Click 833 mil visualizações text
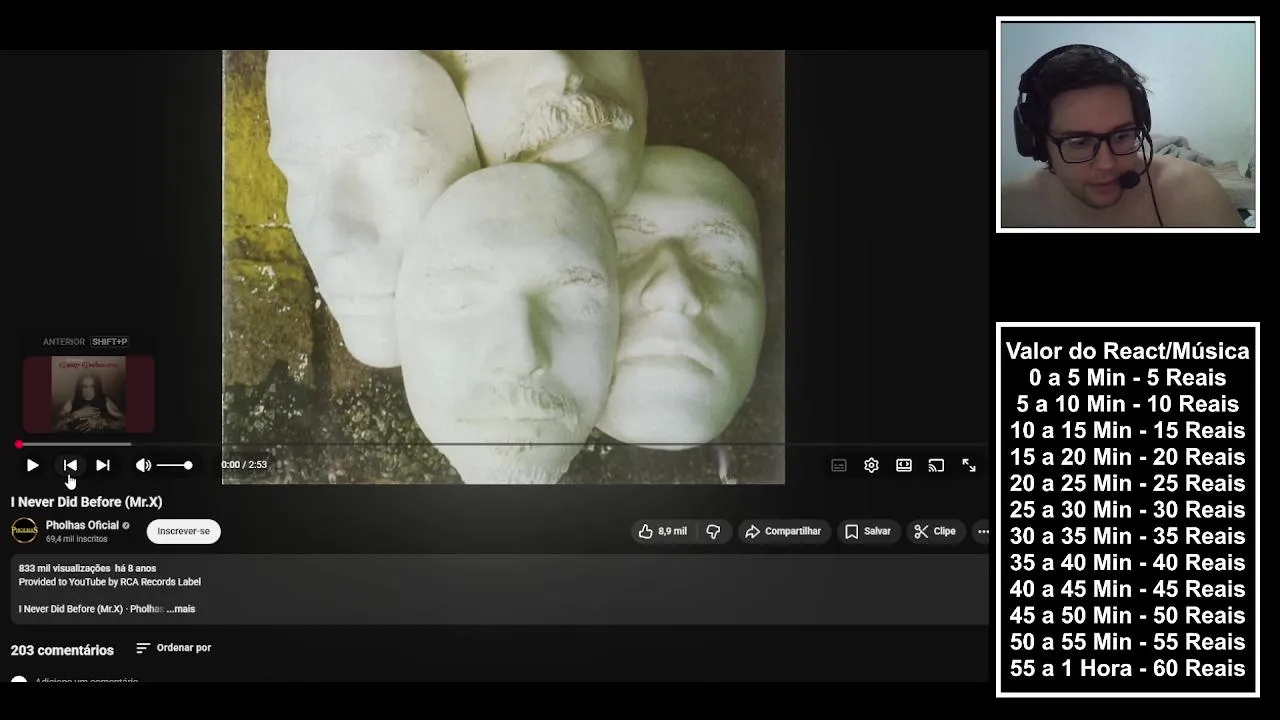This screenshot has width=1280, height=720. click(64, 568)
